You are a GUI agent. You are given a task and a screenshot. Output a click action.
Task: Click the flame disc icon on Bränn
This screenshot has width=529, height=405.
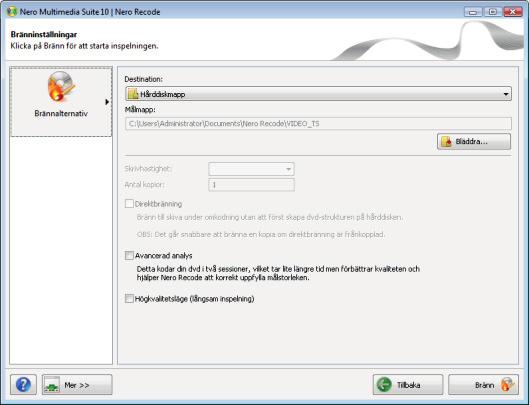(507, 385)
